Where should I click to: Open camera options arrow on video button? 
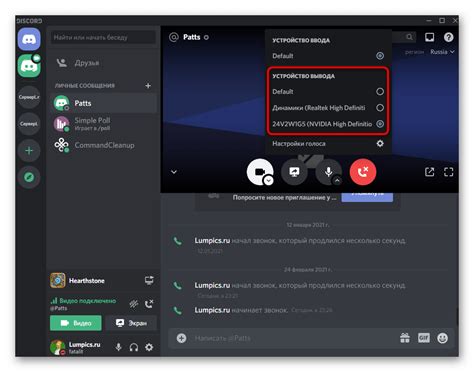[268, 180]
